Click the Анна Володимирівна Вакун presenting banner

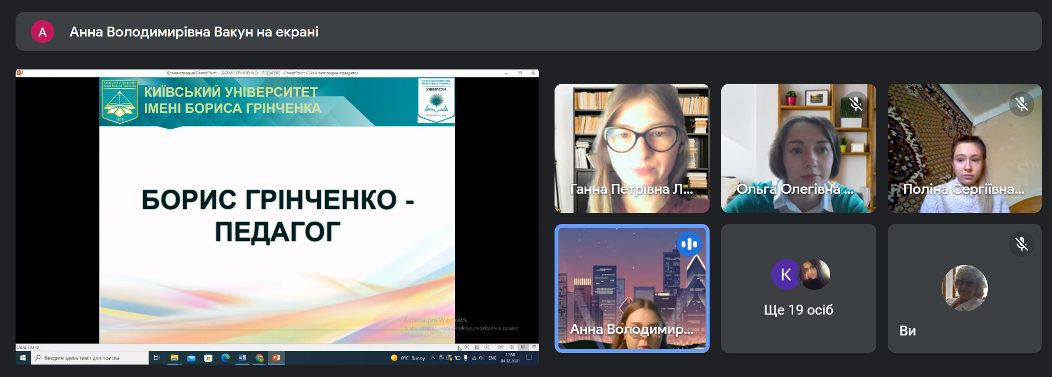coord(529,32)
